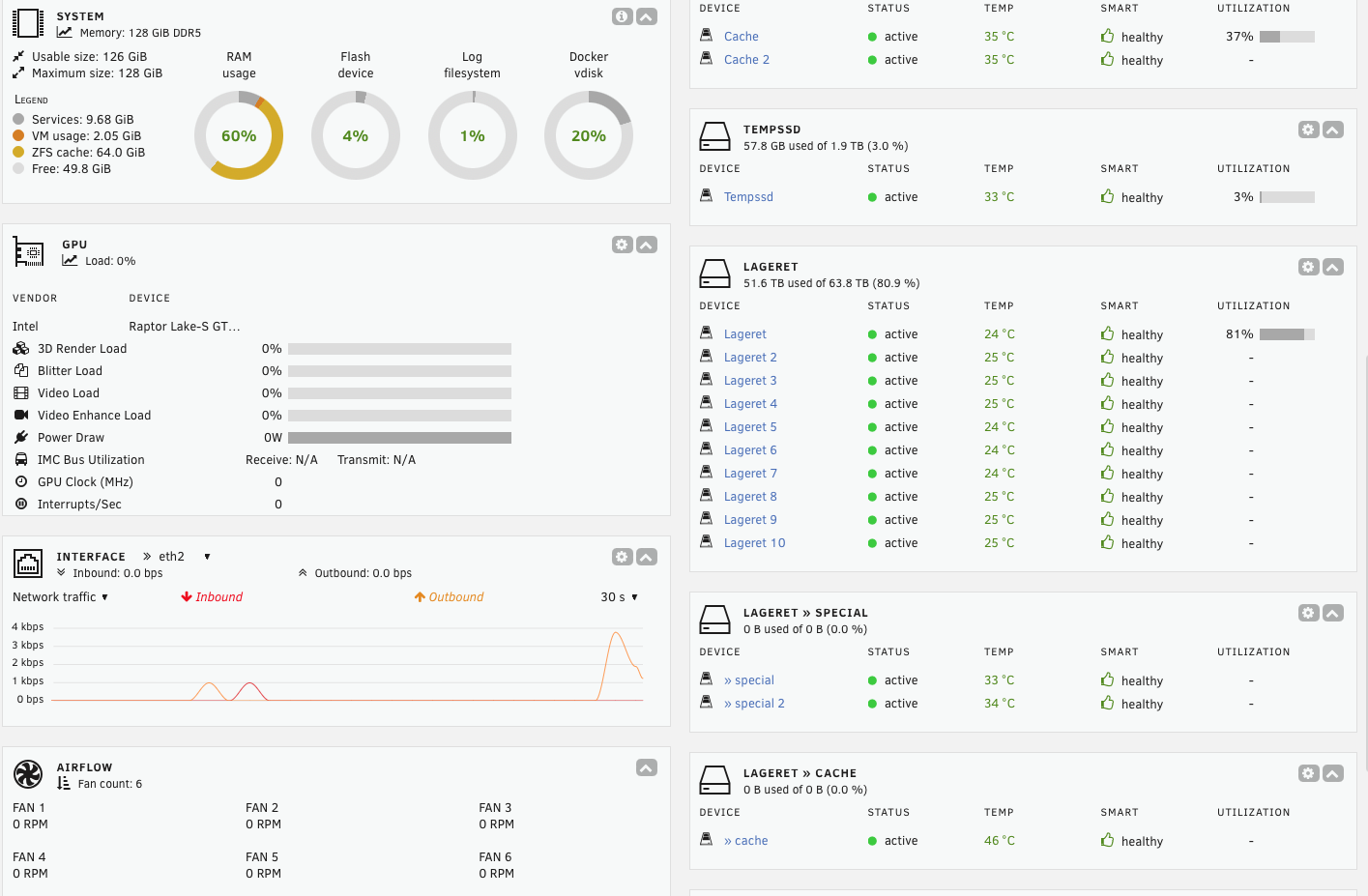Open the Lageret » Cache settings gear
1368x896 pixels.
coord(1309,773)
